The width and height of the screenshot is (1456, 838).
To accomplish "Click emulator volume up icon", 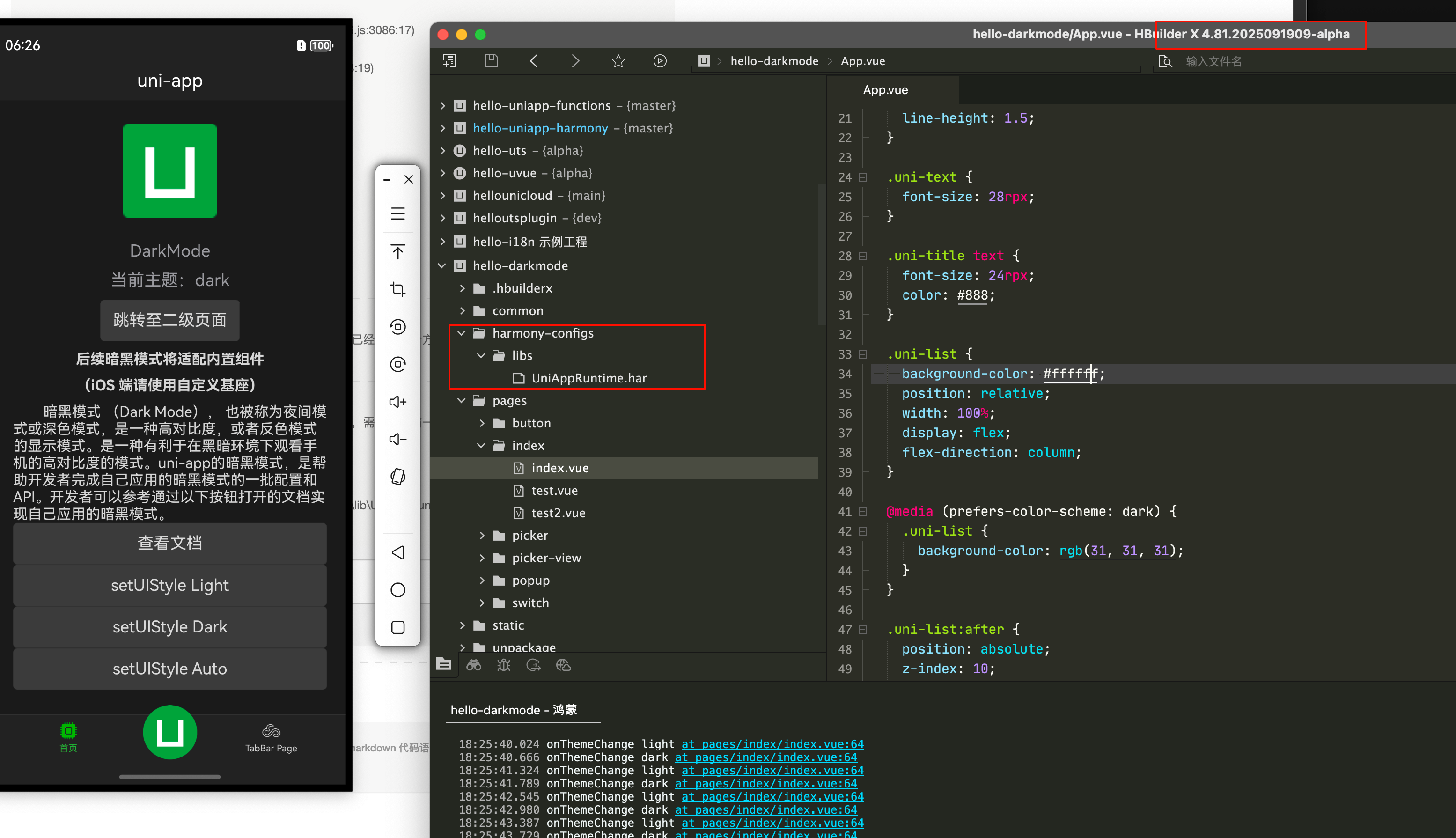I will pos(397,402).
